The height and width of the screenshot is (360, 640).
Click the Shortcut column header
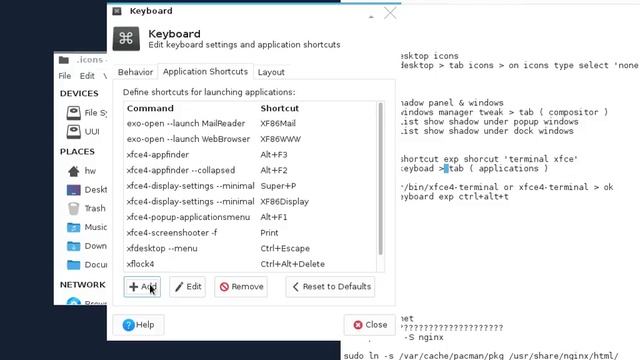pos(280,109)
